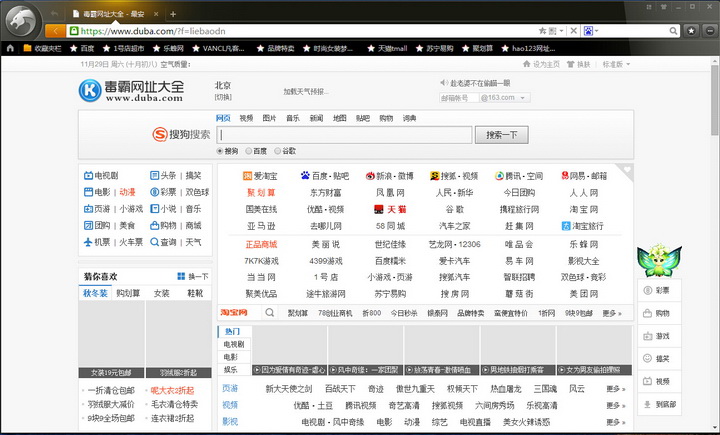Click 切换 to change city
720x435 pixels.
point(223,97)
